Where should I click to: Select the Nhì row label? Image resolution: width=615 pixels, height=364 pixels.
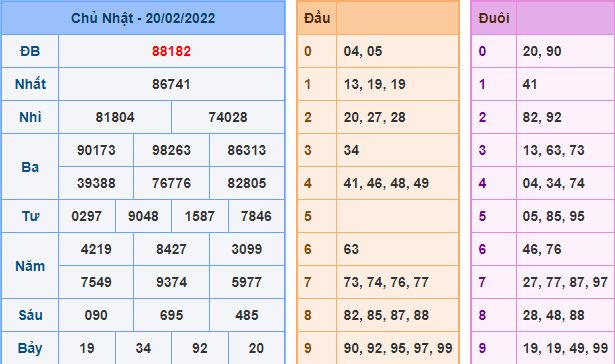tap(30, 117)
